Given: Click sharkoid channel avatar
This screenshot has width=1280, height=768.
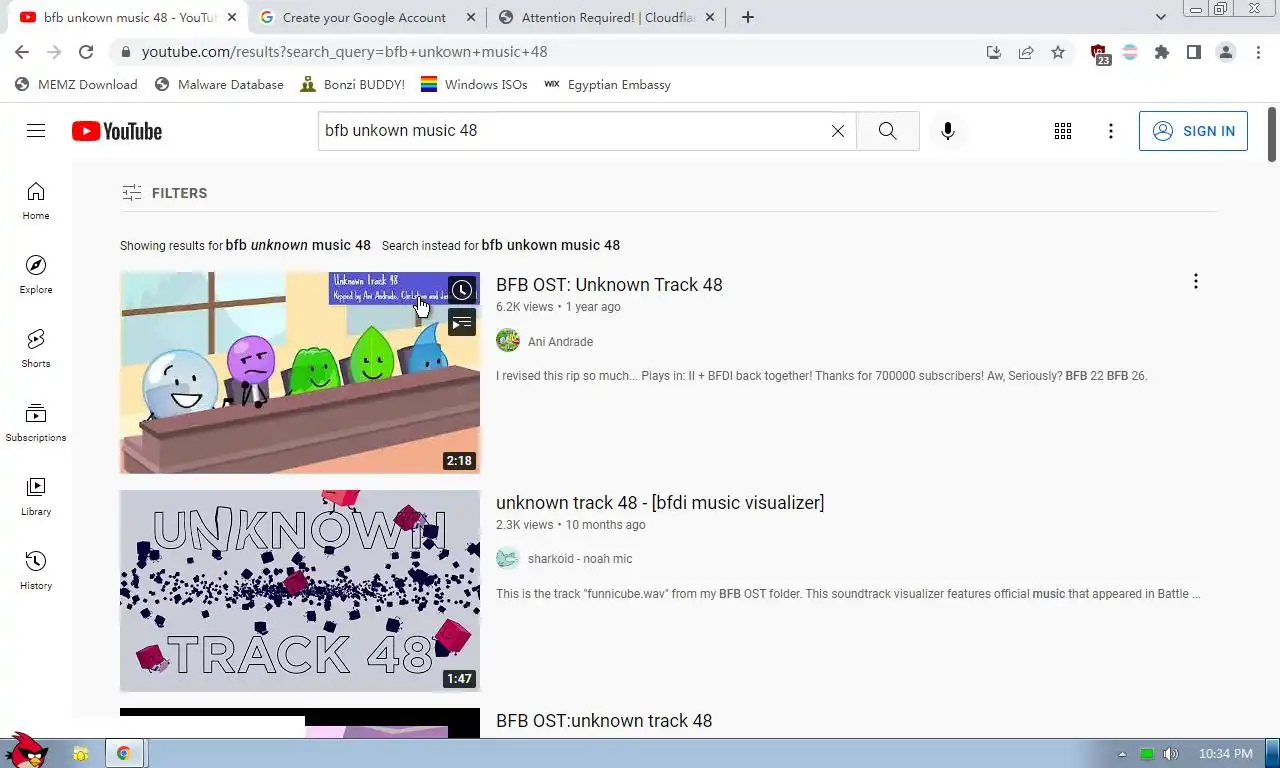Looking at the screenshot, I should coord(508,558).
